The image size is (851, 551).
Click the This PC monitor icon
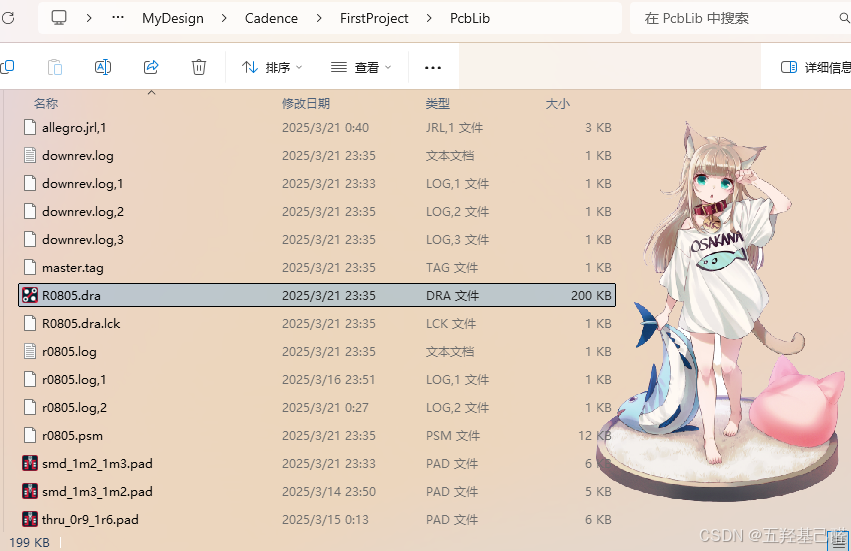59,18
